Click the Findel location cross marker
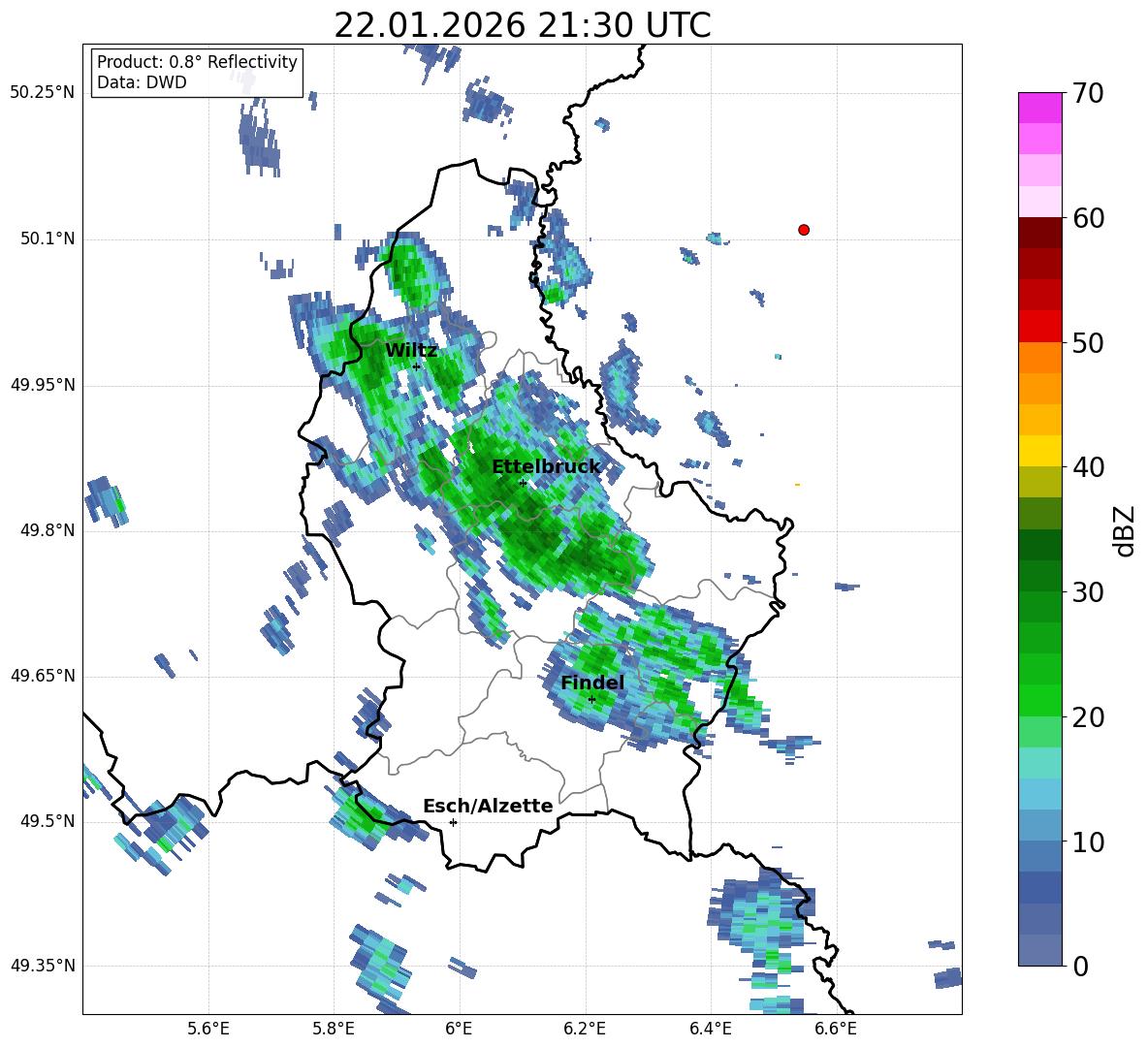The height and width of the screenshot is (1048, 1148). pos(591,700)
